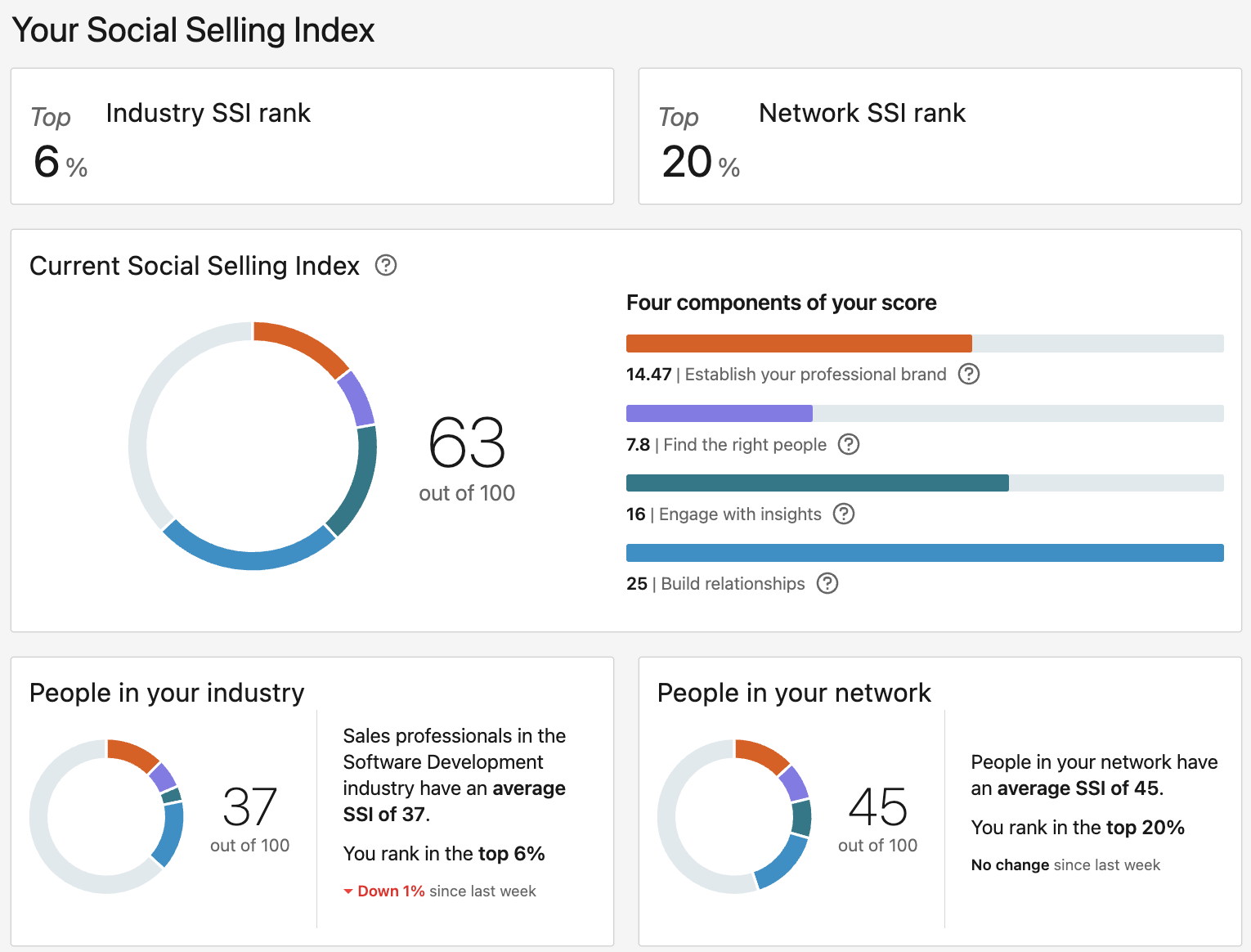Click the 63 out of 100 score
This screenshot has height=952, width=1251.
(466, 458)
